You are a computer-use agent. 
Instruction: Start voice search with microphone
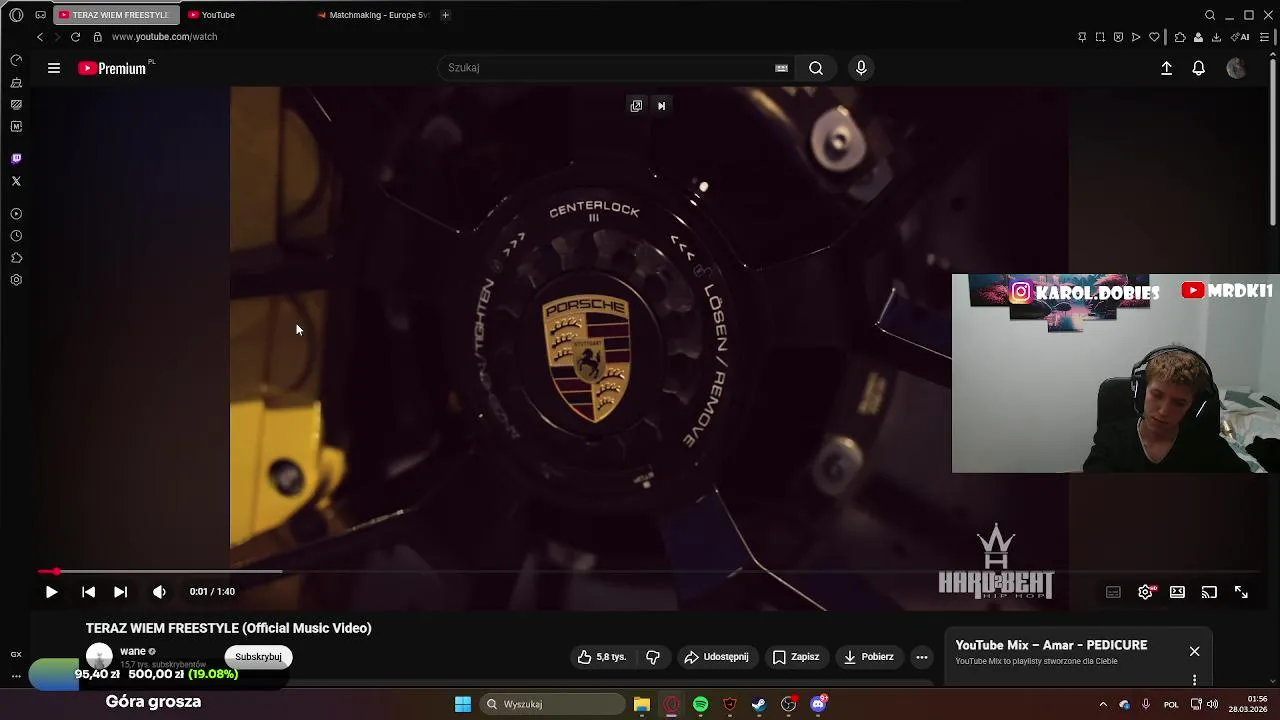pyautogui.click(x=861, y=68)
